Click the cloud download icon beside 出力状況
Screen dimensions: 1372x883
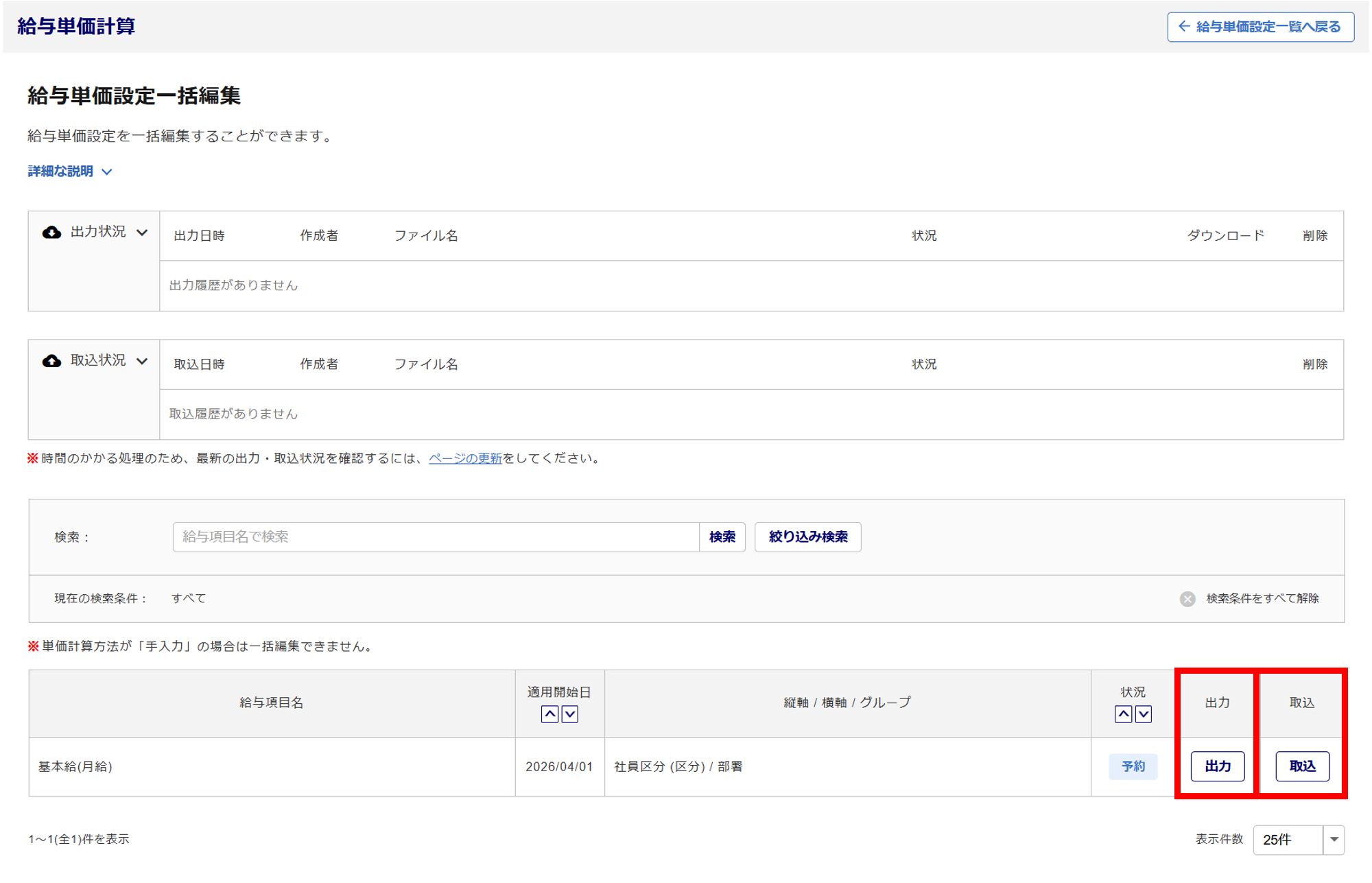[51, 233]
